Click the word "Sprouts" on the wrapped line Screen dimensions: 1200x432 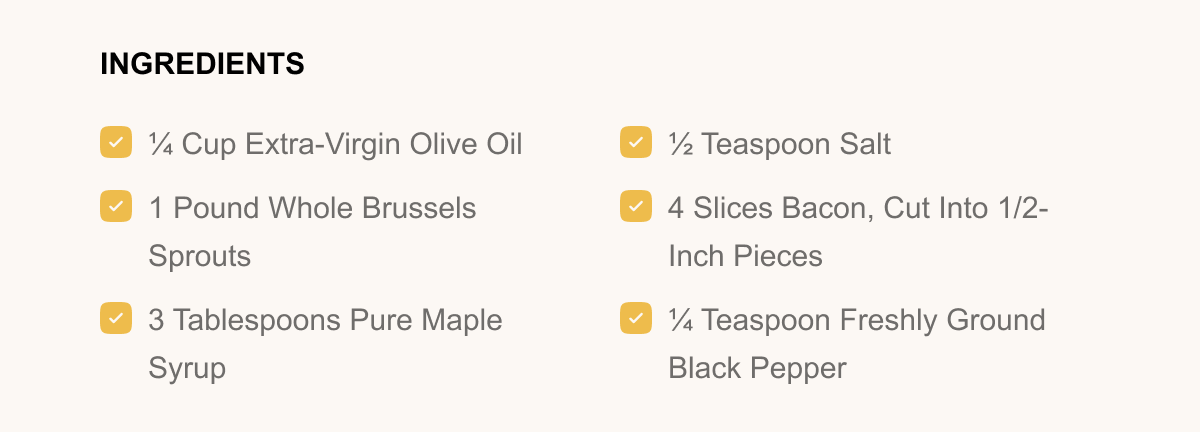tap(199, 256)
